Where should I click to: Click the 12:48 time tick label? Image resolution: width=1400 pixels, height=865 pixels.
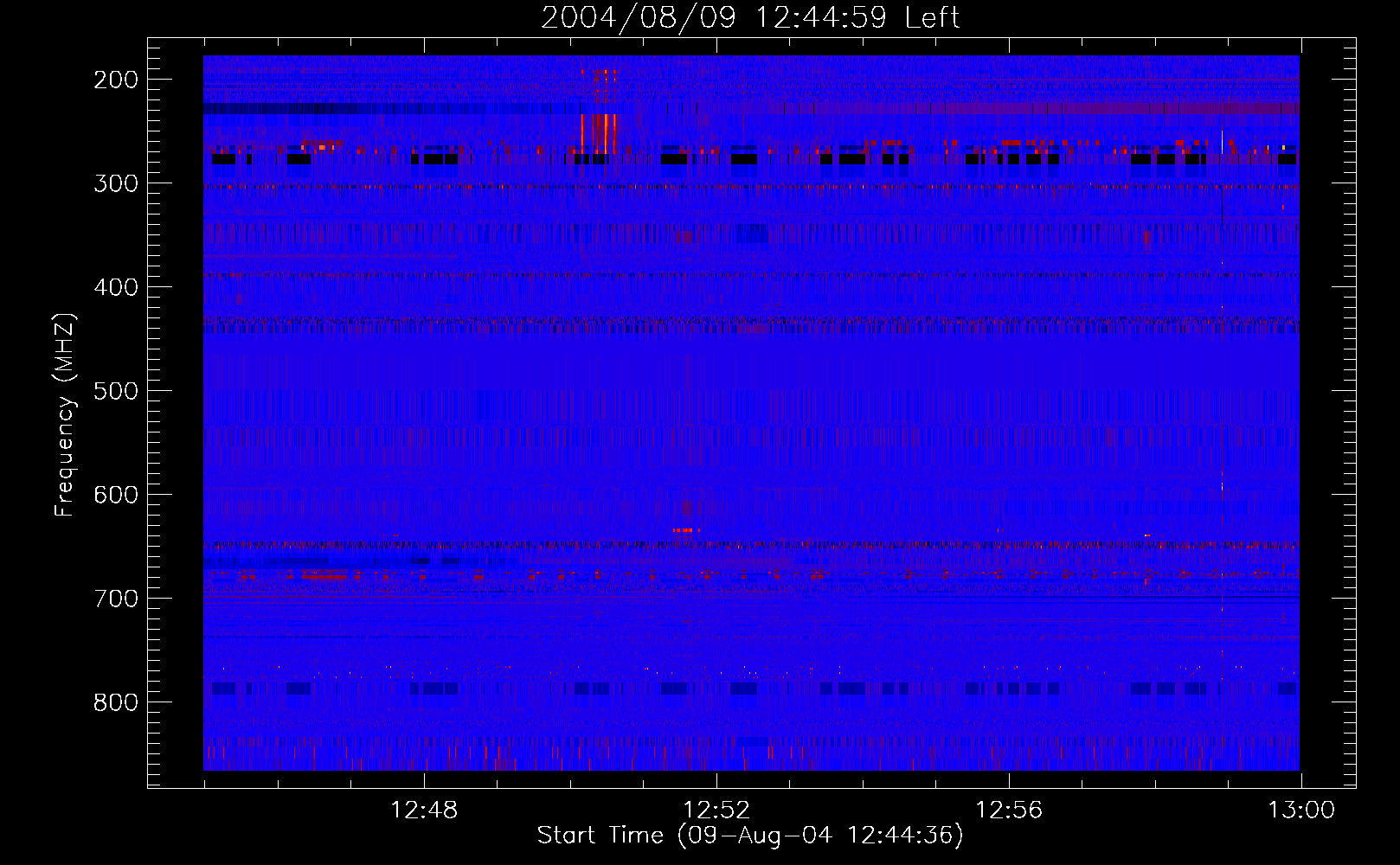pyautogui.click(x=424, y=811)
